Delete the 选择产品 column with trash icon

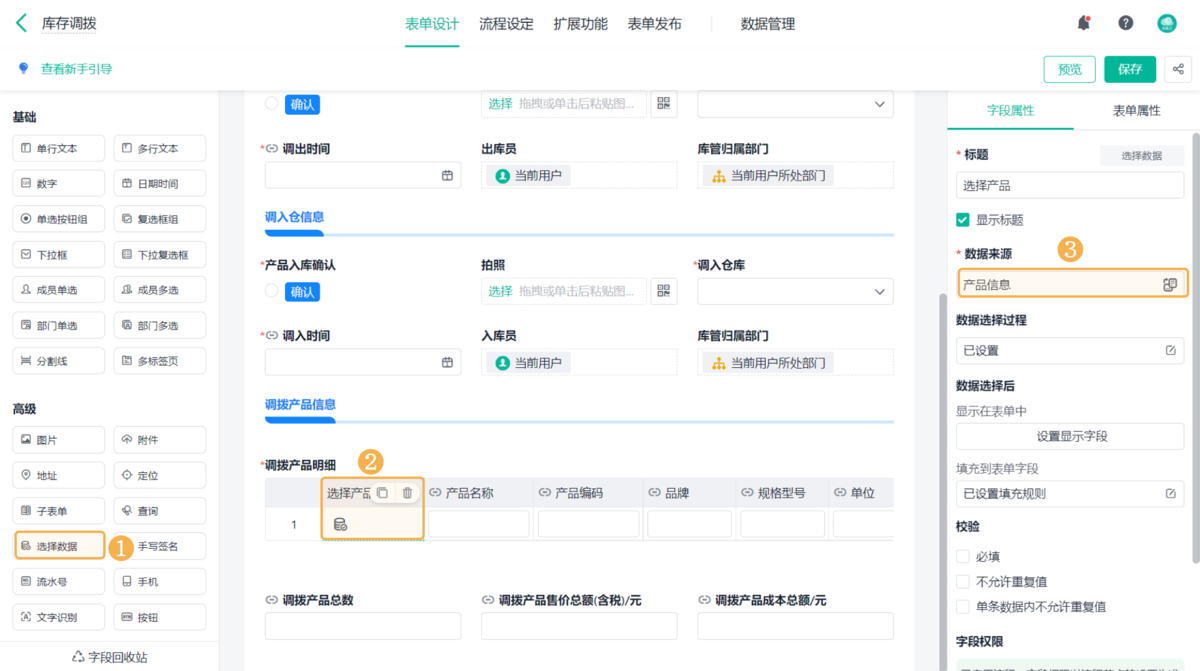click(407, 493)
